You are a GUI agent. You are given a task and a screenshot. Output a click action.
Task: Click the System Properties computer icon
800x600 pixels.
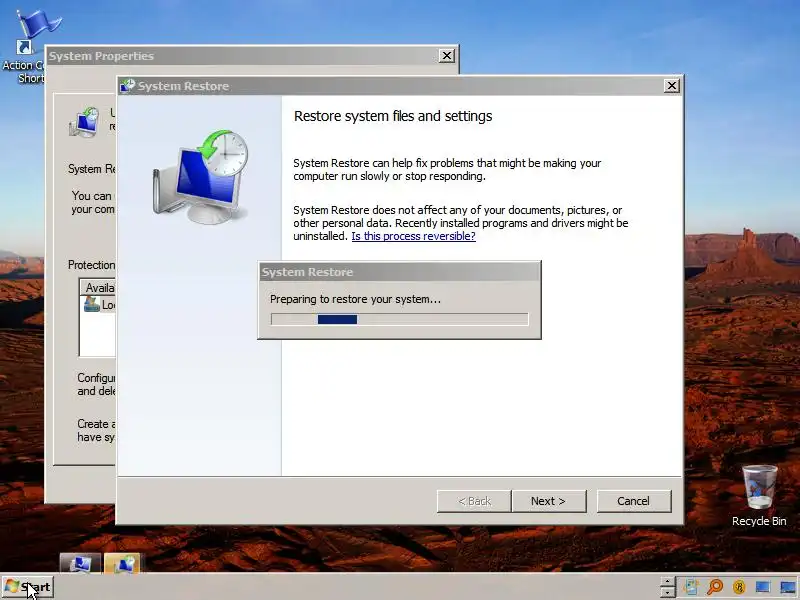[84, 122]
